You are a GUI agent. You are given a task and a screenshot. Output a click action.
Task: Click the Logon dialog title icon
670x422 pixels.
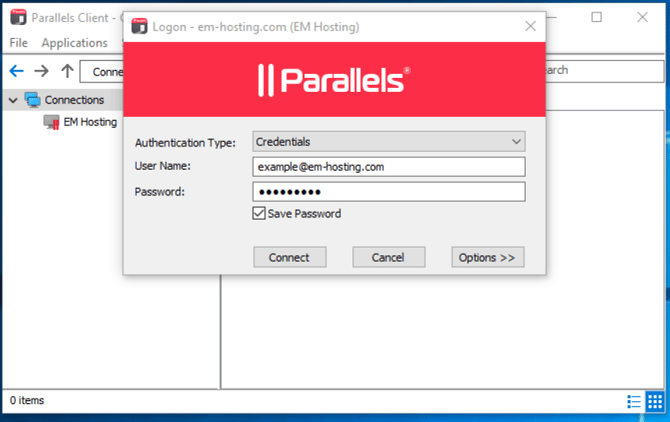pyautogui.click(x=137, y=26)
